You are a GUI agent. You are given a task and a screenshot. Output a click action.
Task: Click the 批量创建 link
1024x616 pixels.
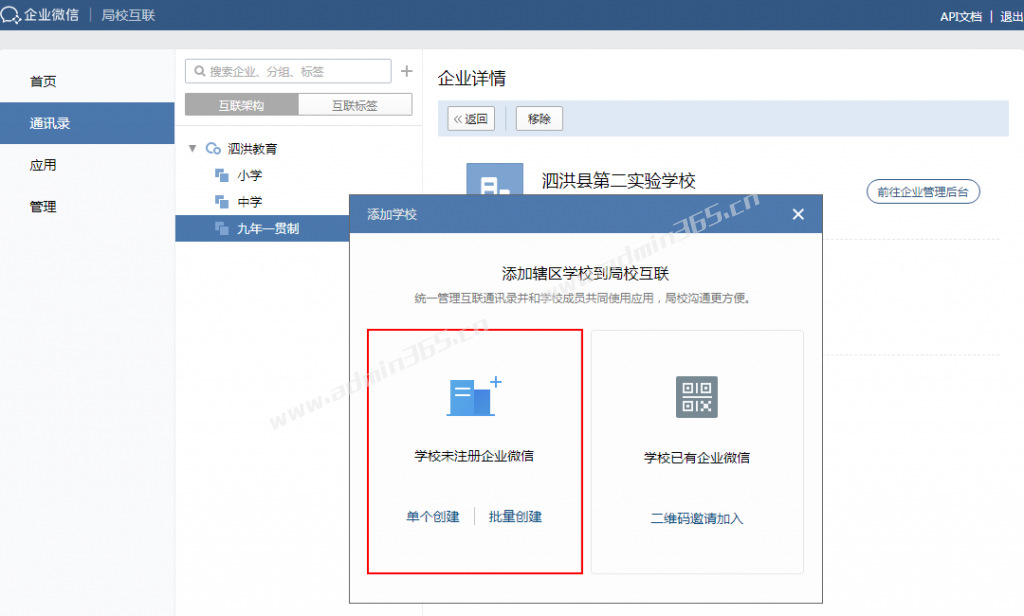515,517
